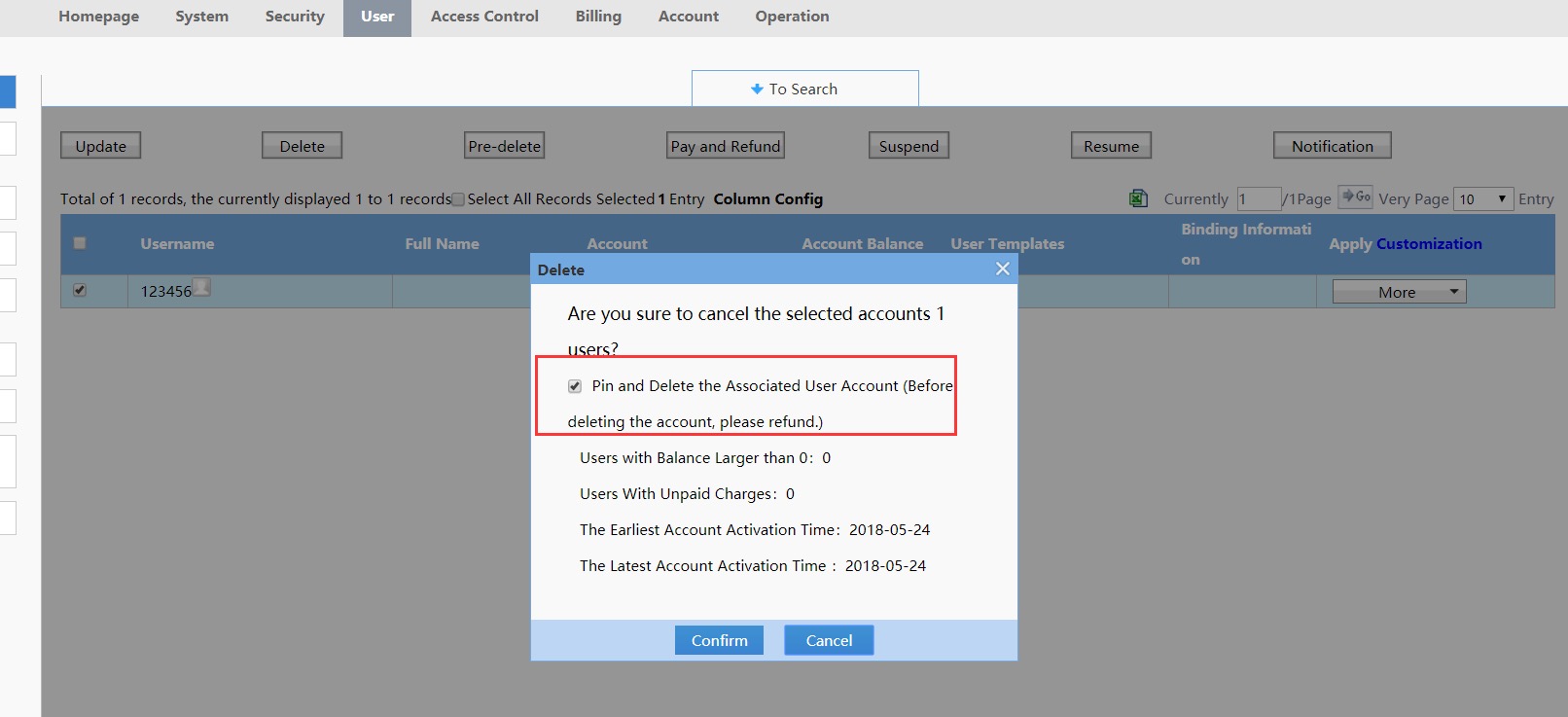Click the icon next to username 123456
Screen dimensions: 1568x717
coord(201,287)
